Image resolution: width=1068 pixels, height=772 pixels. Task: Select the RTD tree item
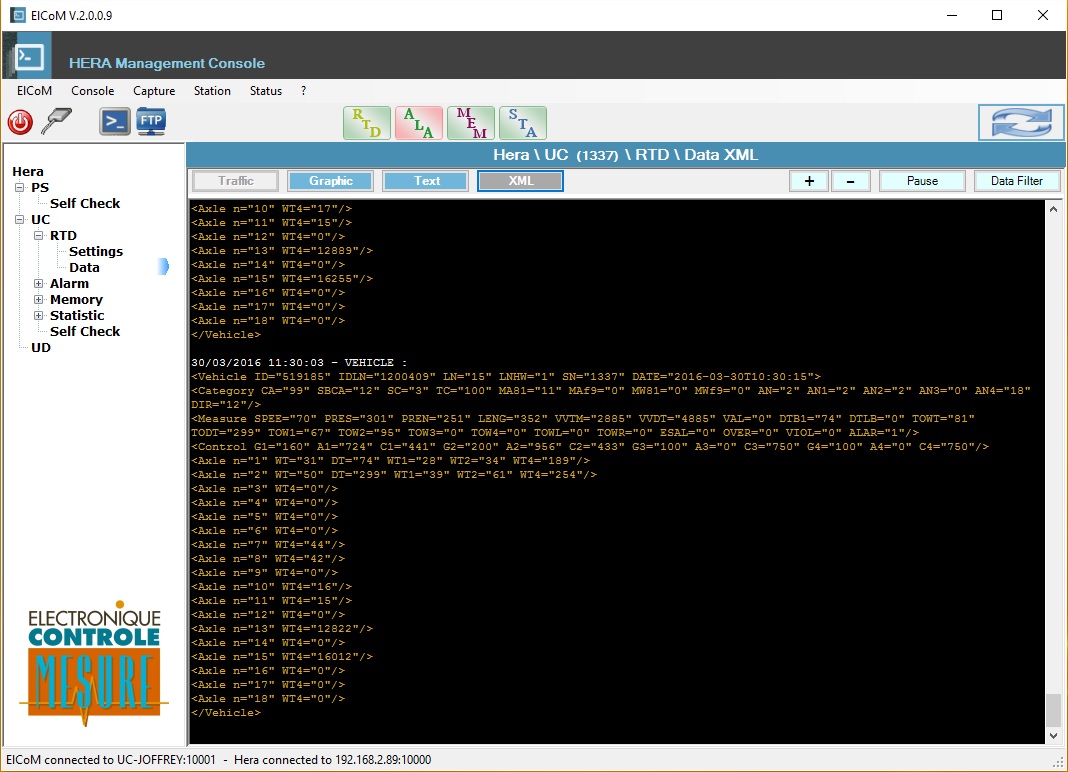[63, 235]
